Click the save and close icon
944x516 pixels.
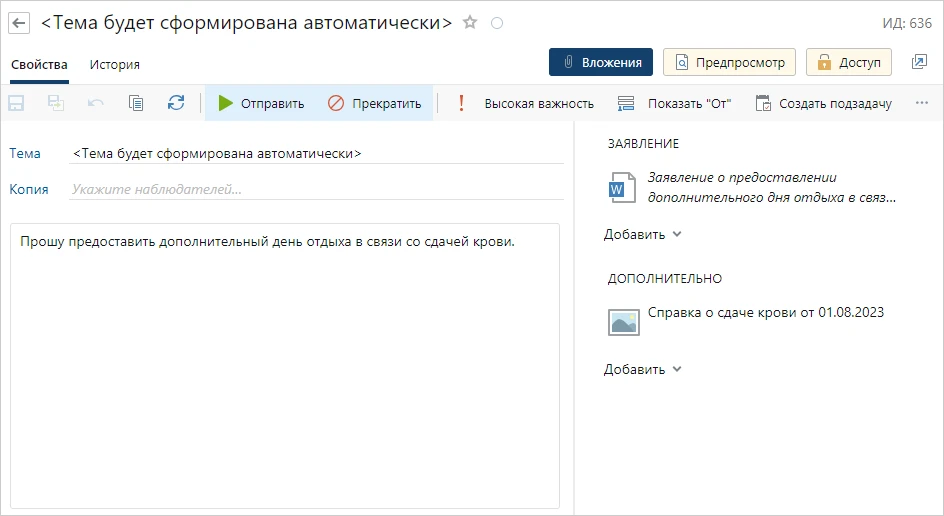pos(56,103)
